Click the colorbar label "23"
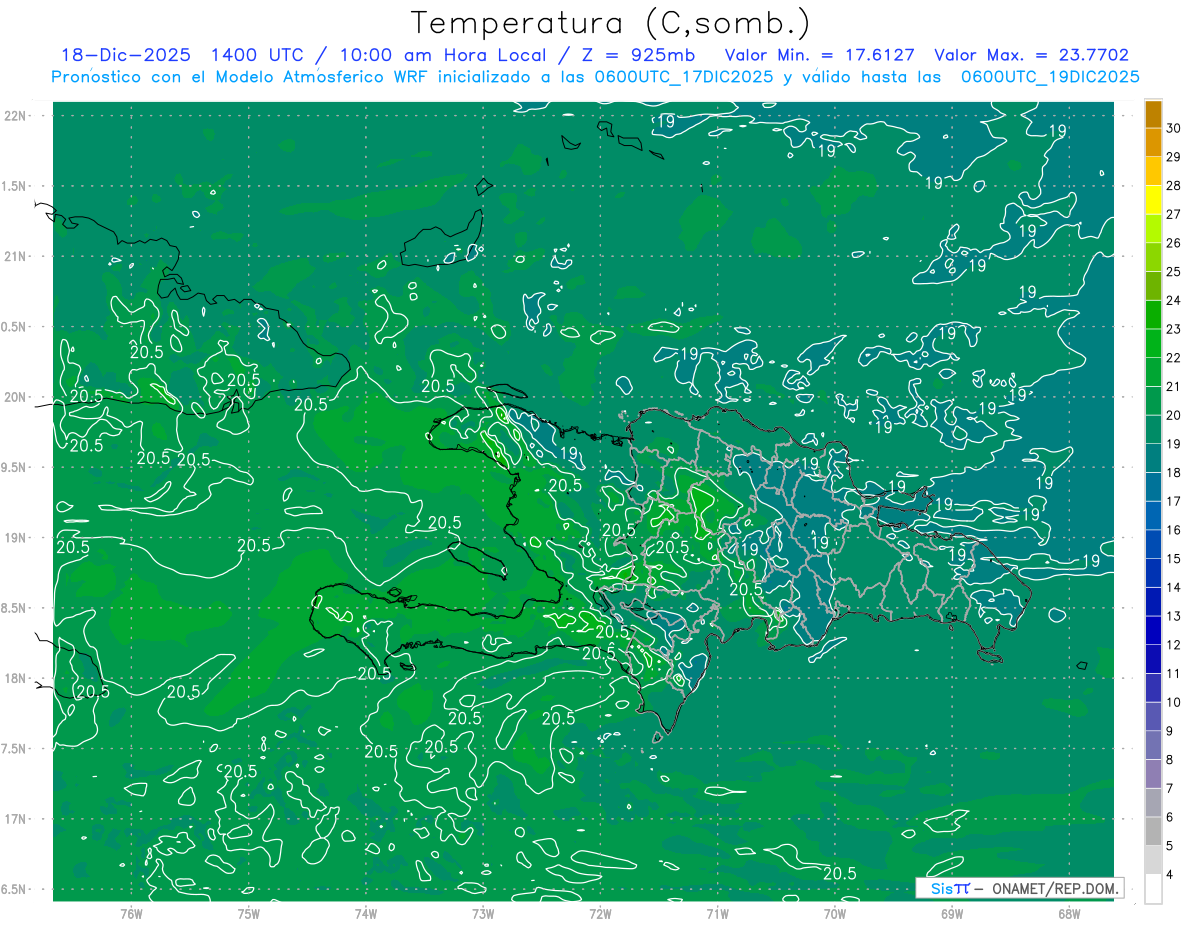 click(1175, 330)
